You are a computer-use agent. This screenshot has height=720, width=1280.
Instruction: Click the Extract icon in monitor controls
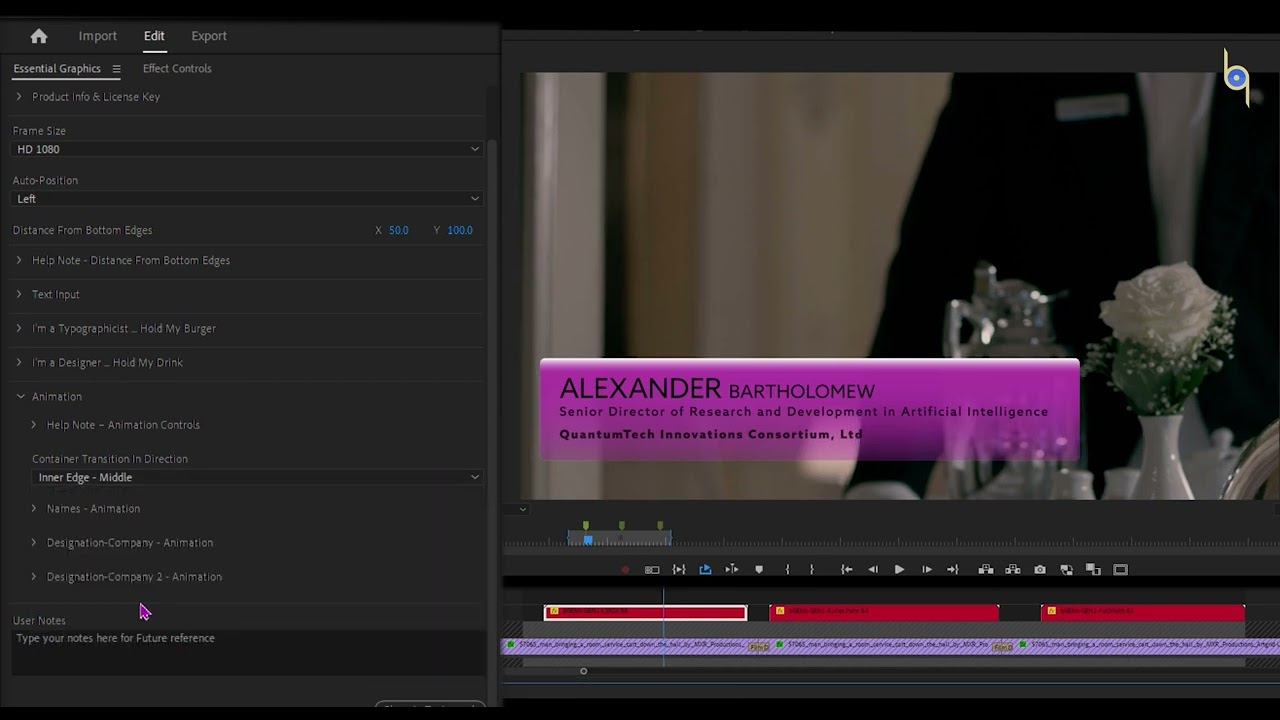click(1013, 570)
